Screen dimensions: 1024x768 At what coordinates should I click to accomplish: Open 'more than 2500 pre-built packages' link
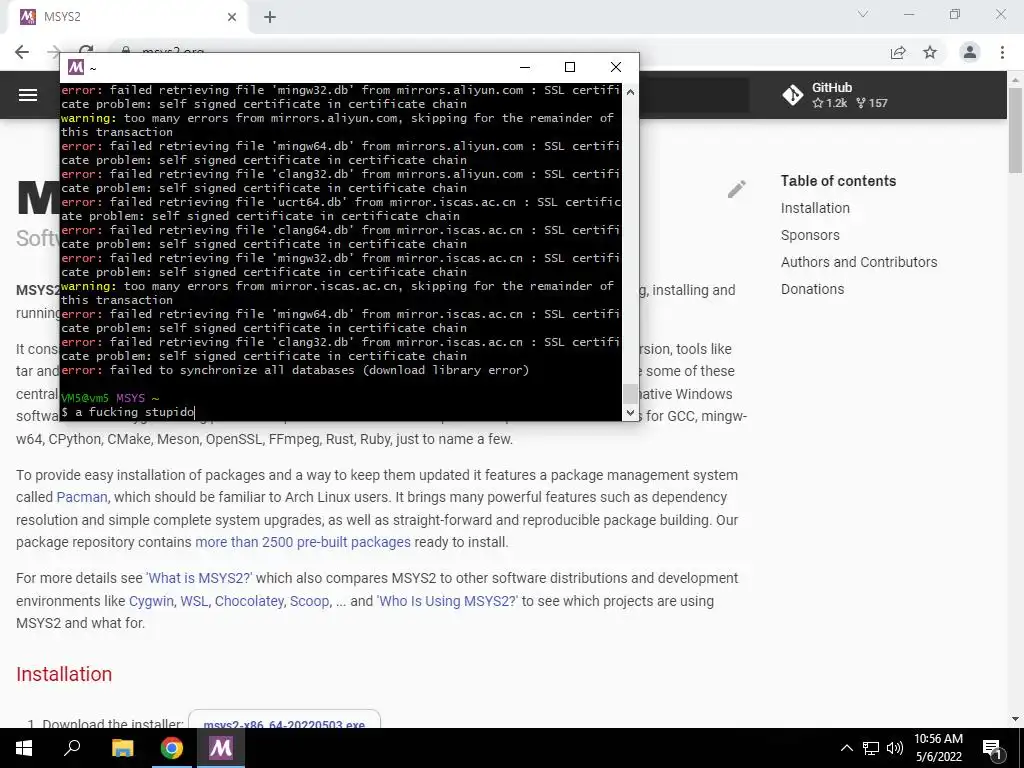[303, 542]
